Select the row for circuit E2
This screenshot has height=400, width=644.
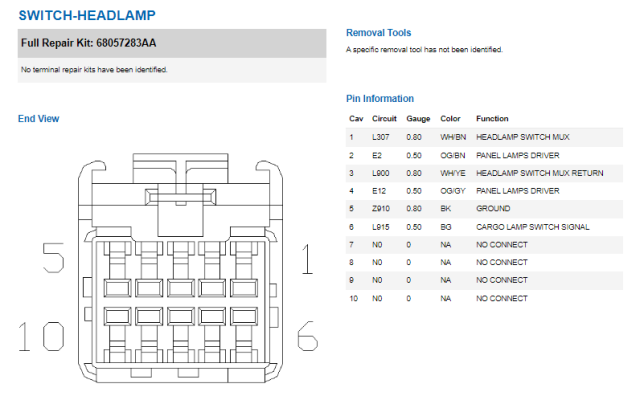[x=484, y=155]
